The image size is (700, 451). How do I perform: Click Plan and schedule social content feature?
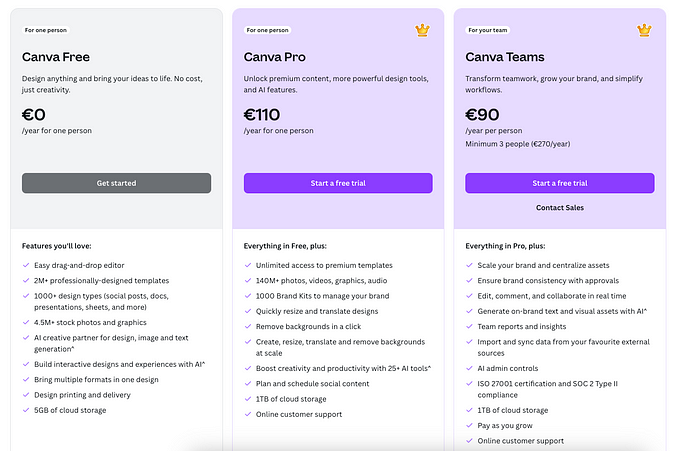coord(312,384)
